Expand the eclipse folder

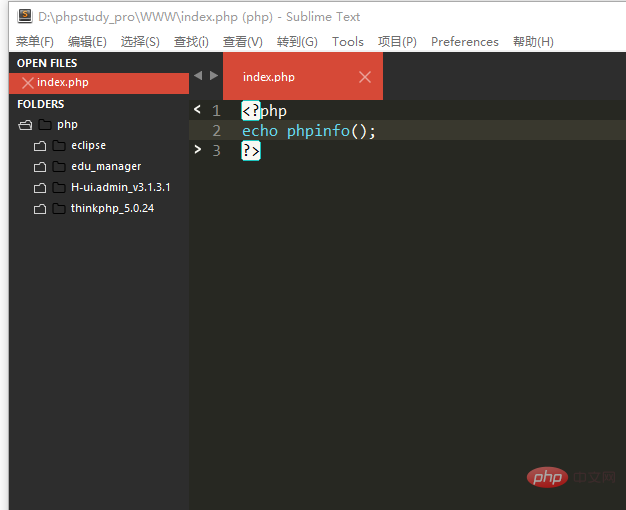click(40, 146)
